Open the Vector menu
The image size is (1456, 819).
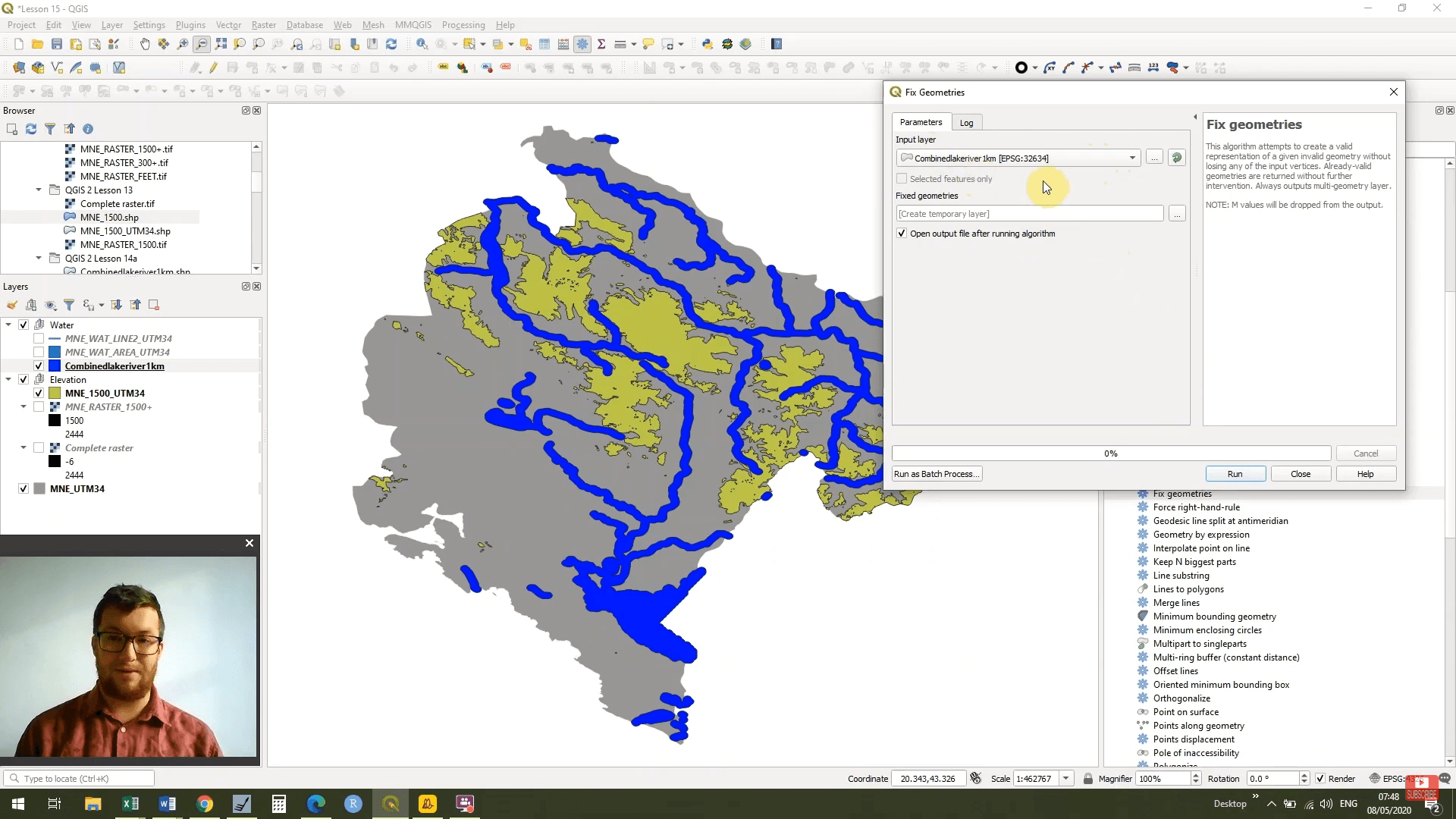(x=228, y=25)
